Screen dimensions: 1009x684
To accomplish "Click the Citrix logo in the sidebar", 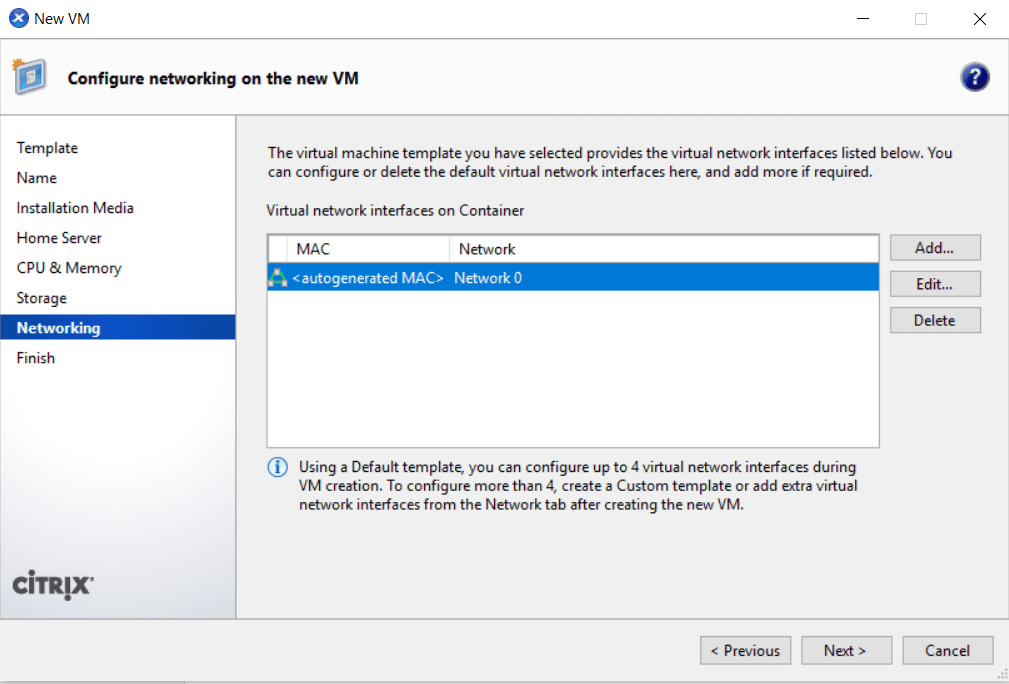I will [51, 586].
